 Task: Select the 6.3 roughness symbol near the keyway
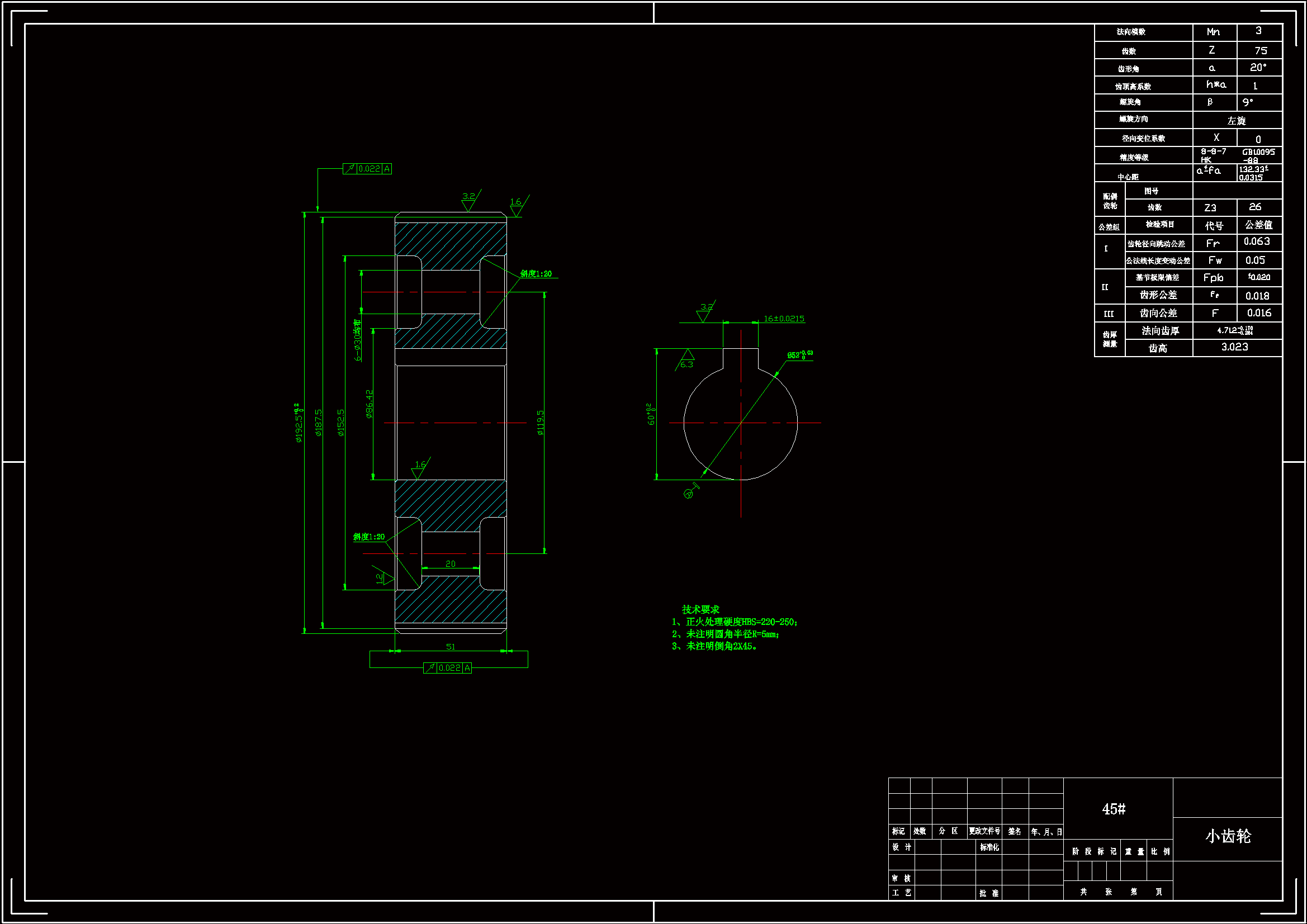point(686,361)
